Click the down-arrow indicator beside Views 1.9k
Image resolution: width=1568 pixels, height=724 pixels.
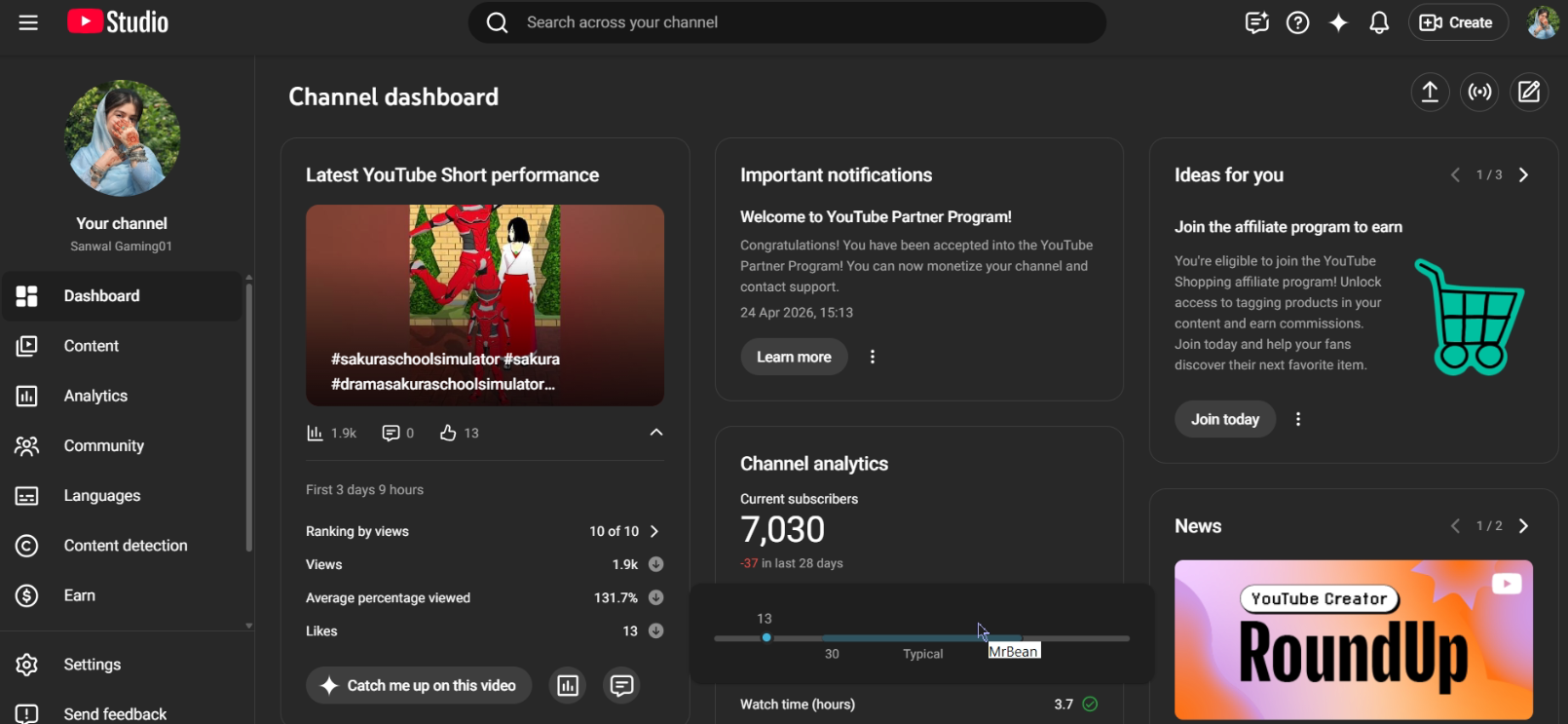coord(656,564)
